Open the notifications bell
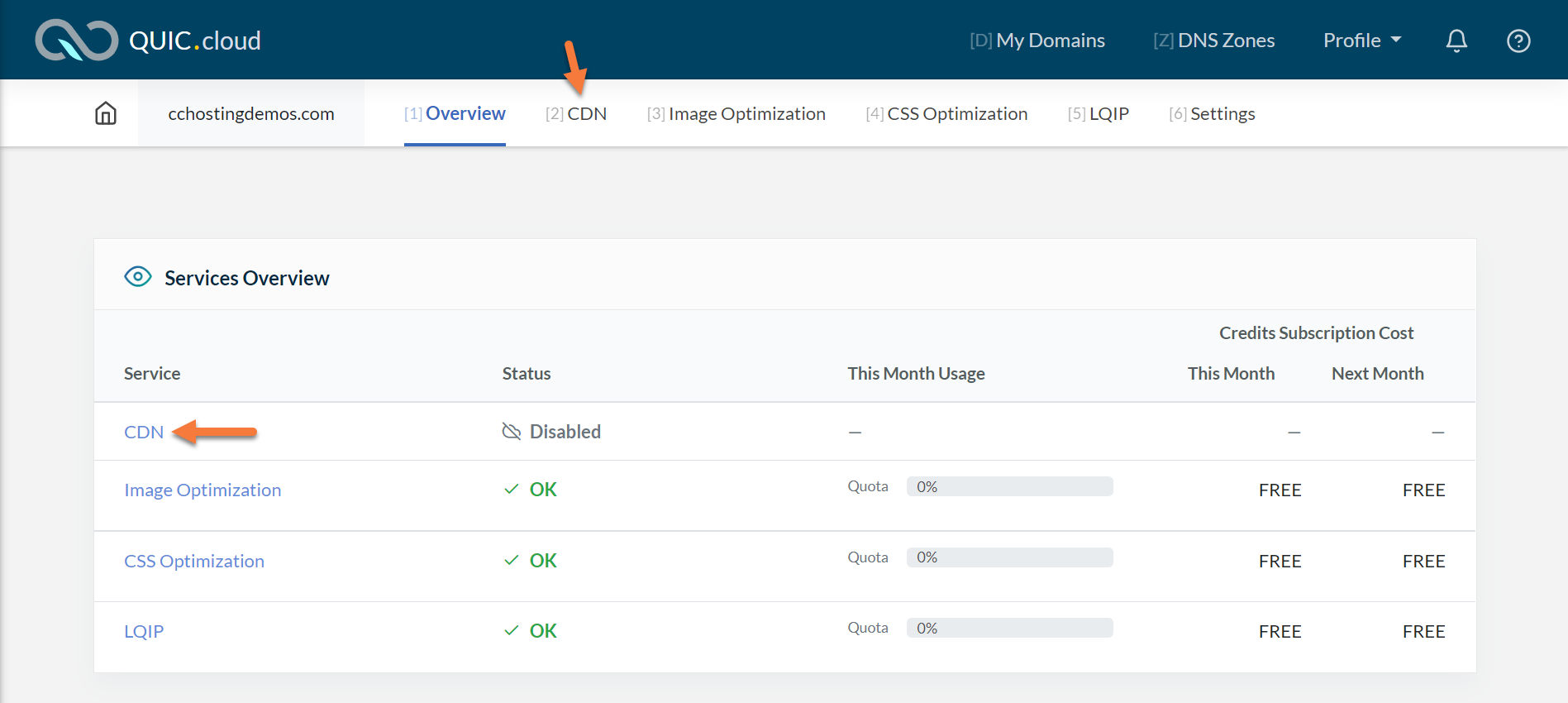 pos(1456,41)
